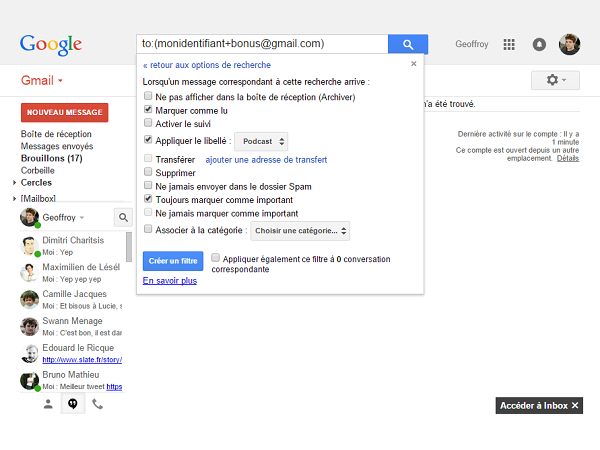The image size is (600, 450).
Task: Select the Hangouts chat icon tab
Action: pos(73,404)
